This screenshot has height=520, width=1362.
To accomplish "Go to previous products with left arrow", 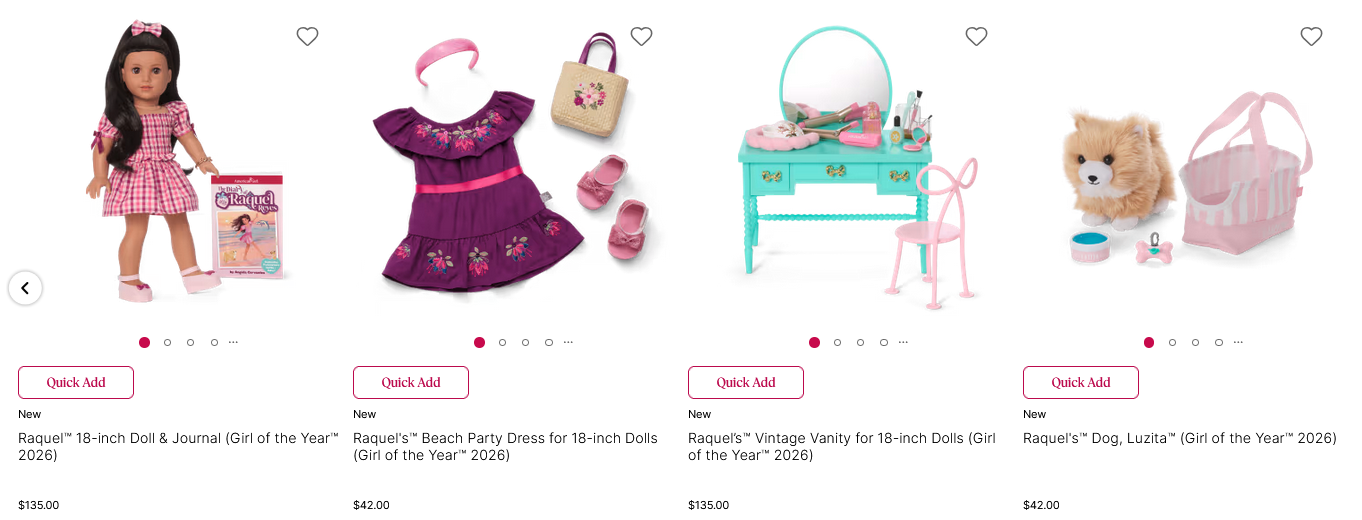I will pos(25,288).
